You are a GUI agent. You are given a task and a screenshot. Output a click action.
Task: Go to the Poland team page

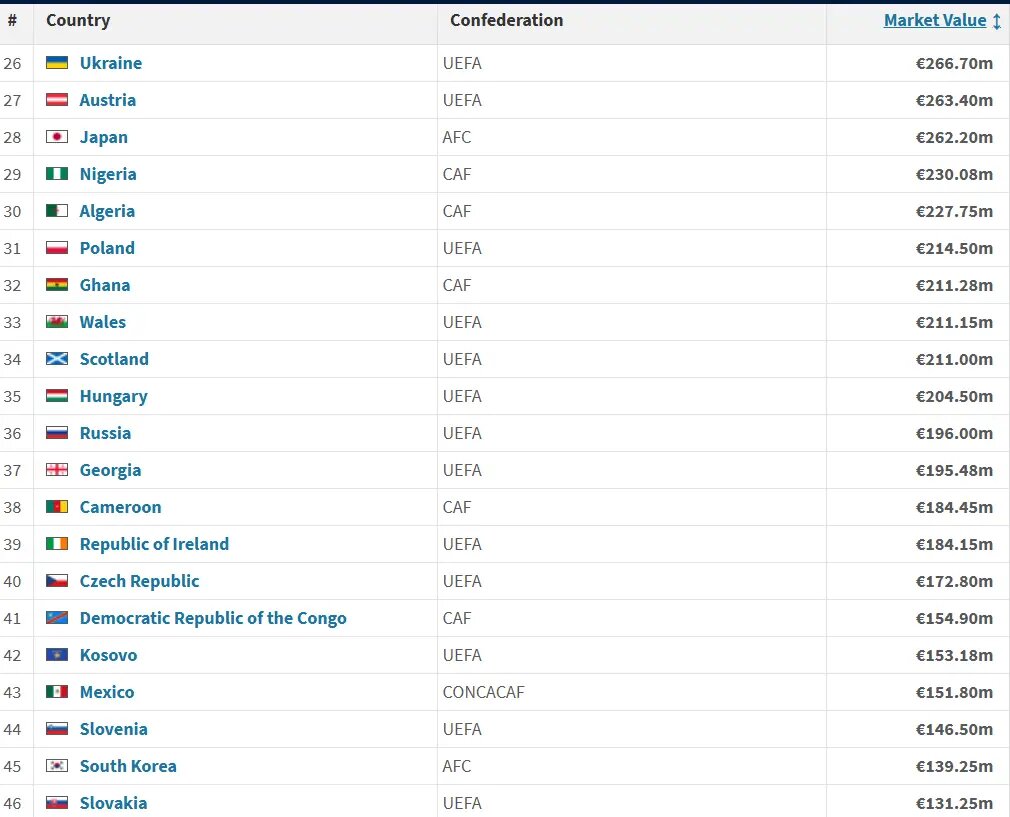tap(107, 248)
